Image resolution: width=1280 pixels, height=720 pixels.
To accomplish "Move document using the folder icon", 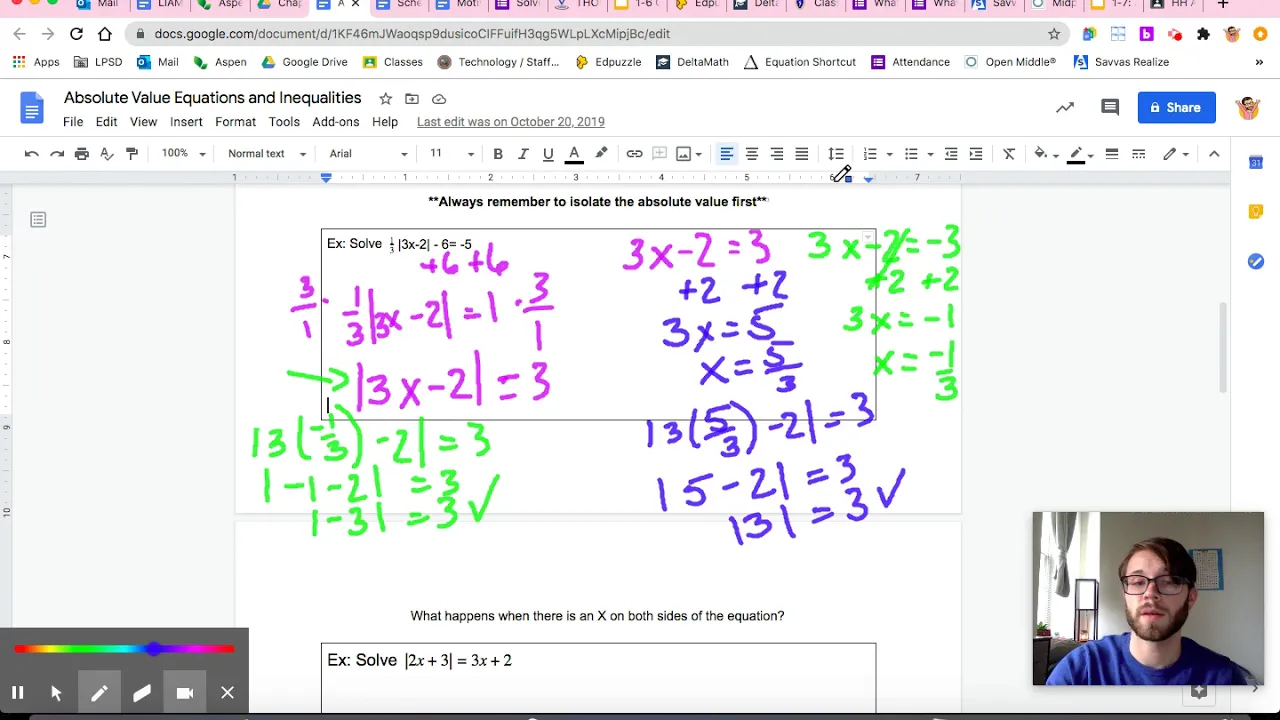I will pyautogui.click(x=412, y=99).
